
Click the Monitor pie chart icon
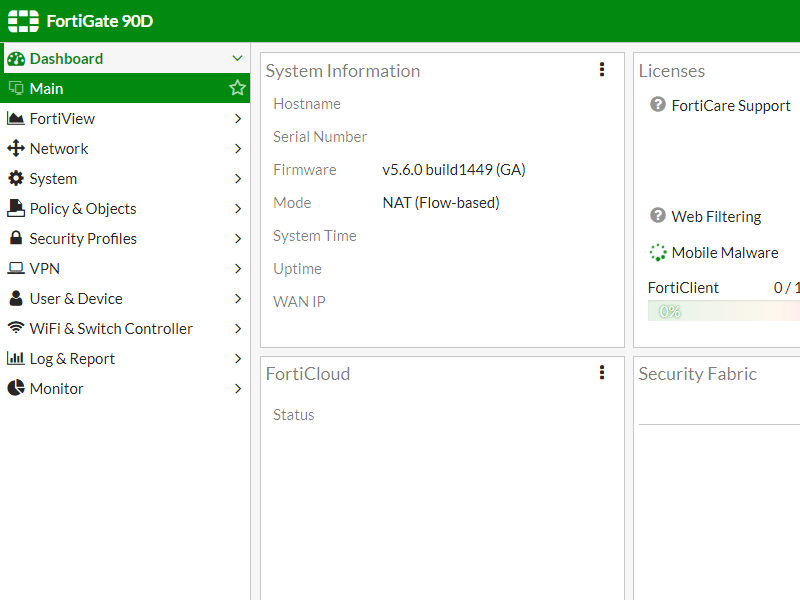point(16,388)
